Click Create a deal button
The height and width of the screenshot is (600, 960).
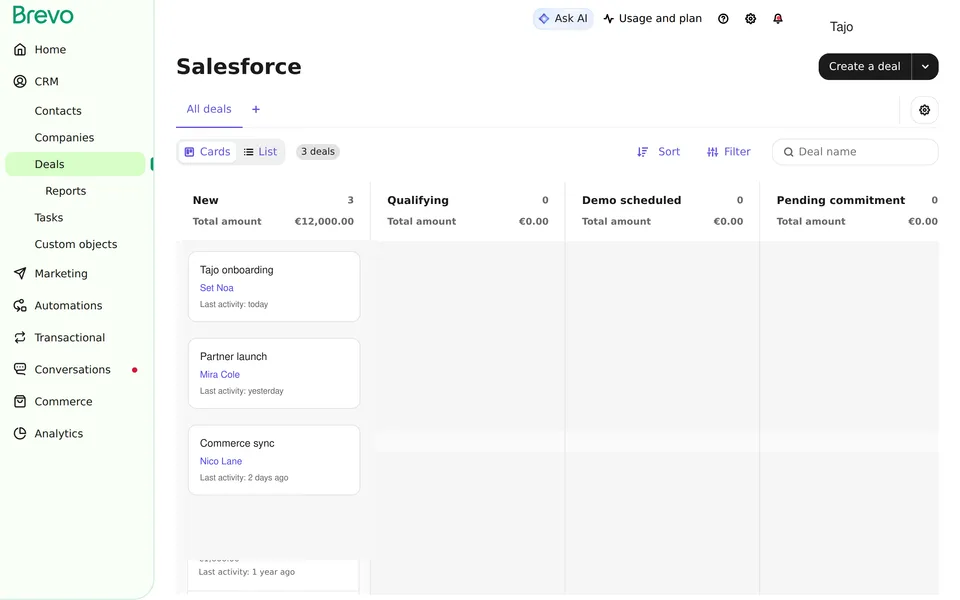[x=864, y=67]
